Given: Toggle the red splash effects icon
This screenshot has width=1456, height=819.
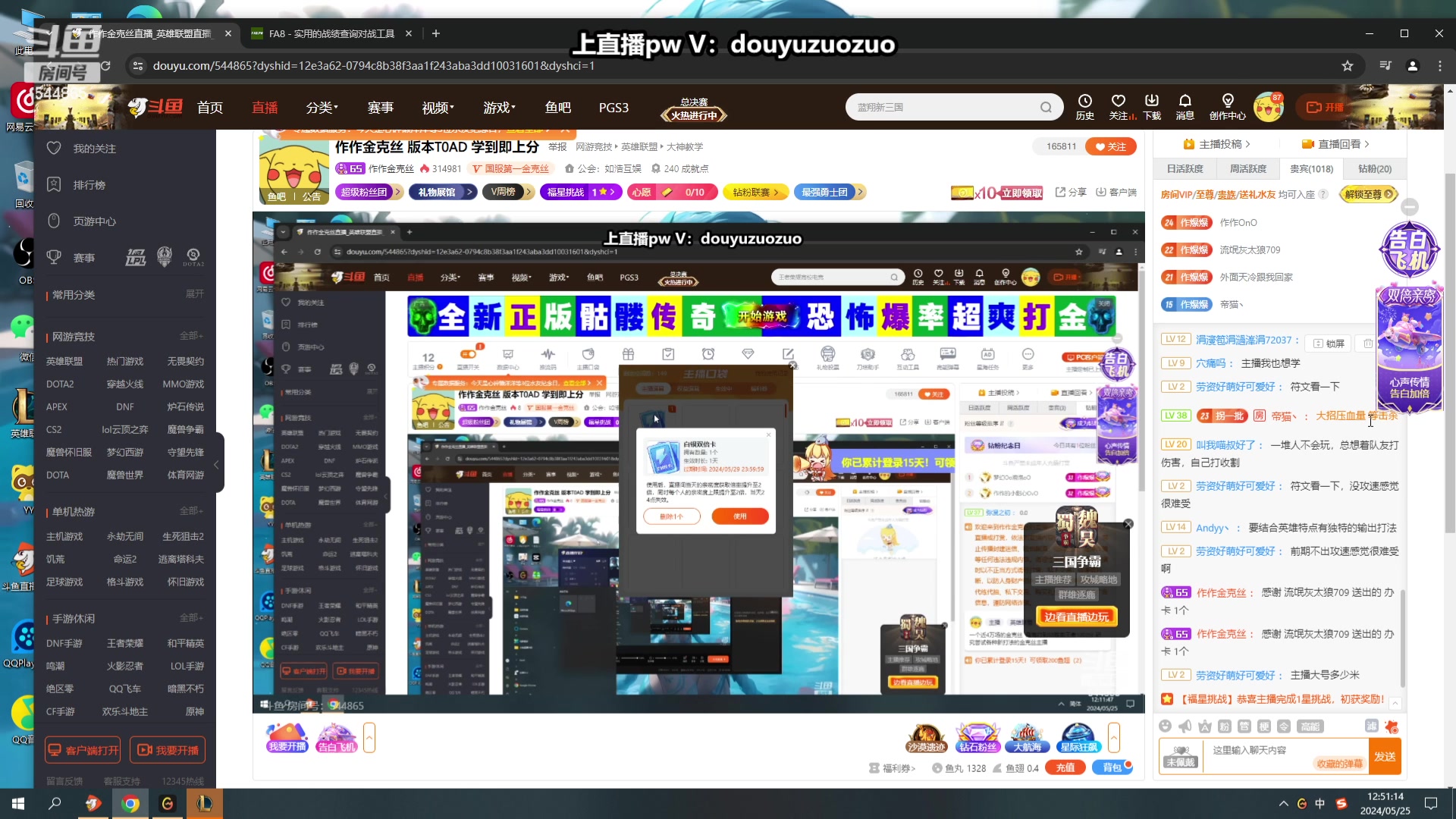Looking at the screenshot, I should [1392, 726].
